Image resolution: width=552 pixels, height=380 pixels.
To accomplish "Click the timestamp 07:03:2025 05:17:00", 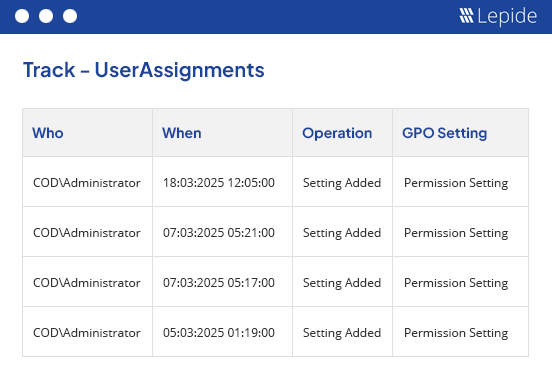I will (x=219, y=283).
